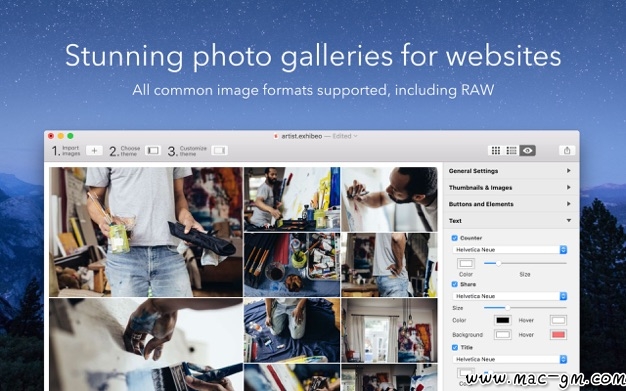Click the red close window button
Viewport: 626px width, 391px height.
51,136
